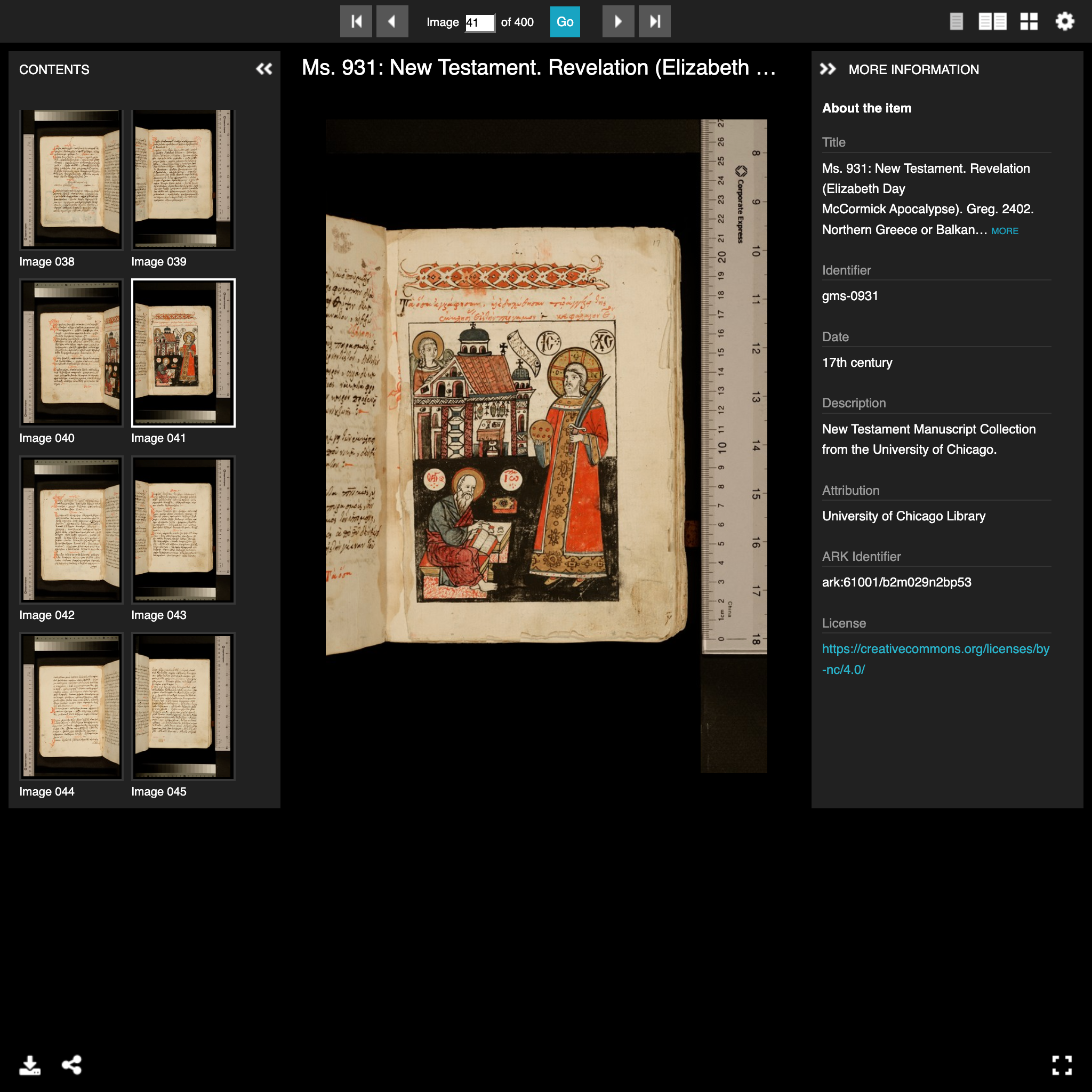The image size is (1092, 1092).
Task: Select thumbnail Image 043
Action: point(183,529)
